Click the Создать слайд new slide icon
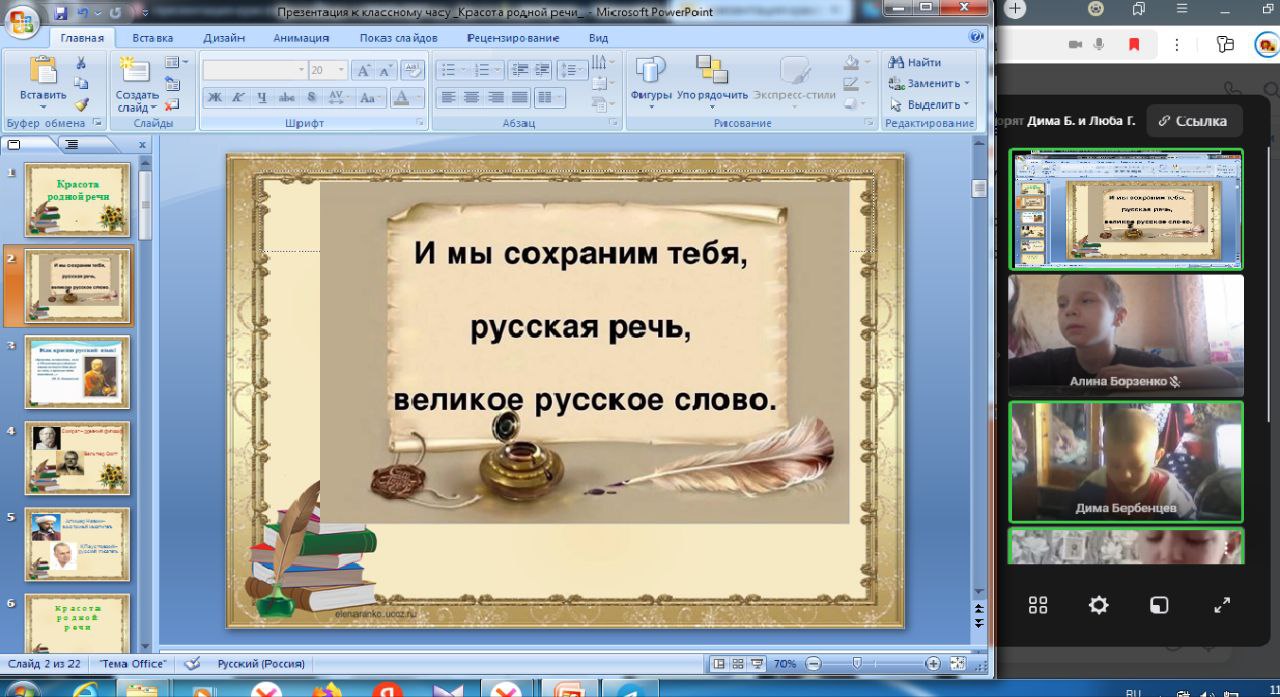Image resolution: width=1280 pixels, height=697 pixels. (x=134, y=68)
